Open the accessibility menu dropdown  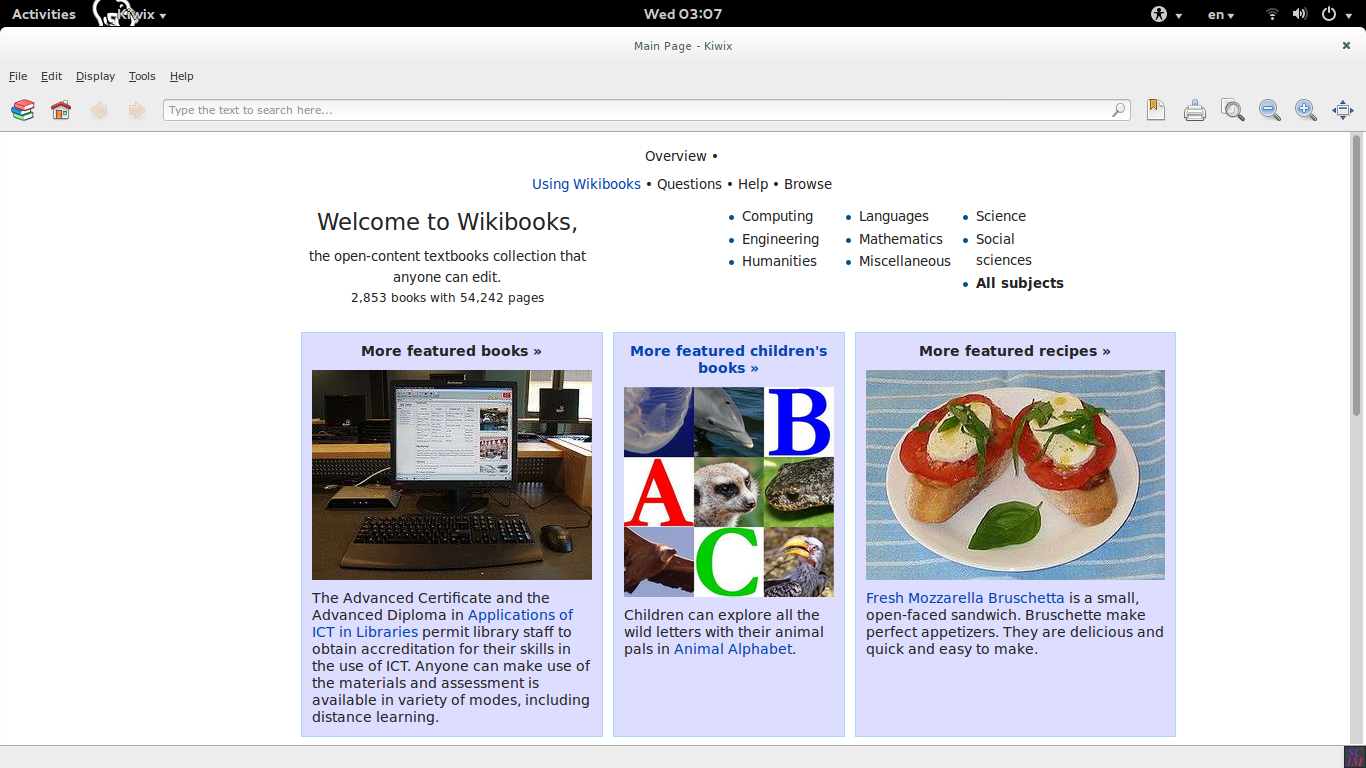(x=1165, y=14)
